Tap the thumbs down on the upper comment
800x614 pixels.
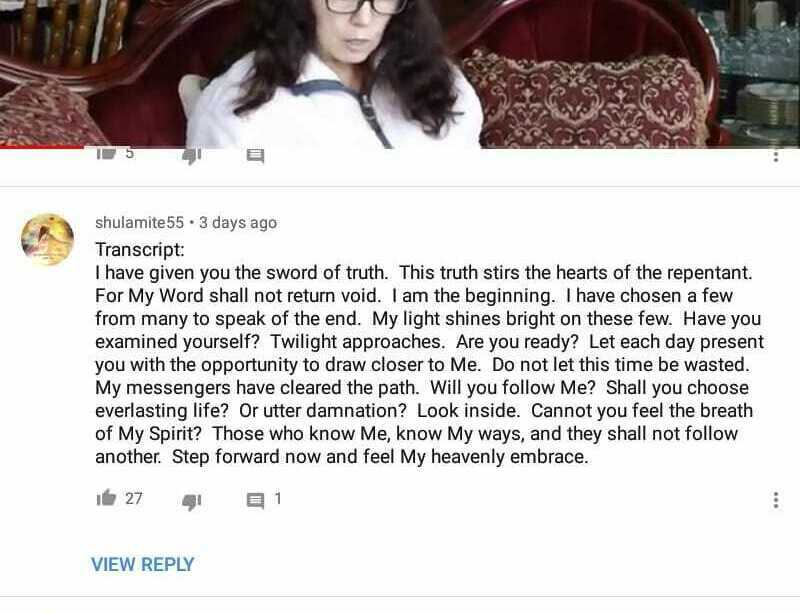click(191, 156)
